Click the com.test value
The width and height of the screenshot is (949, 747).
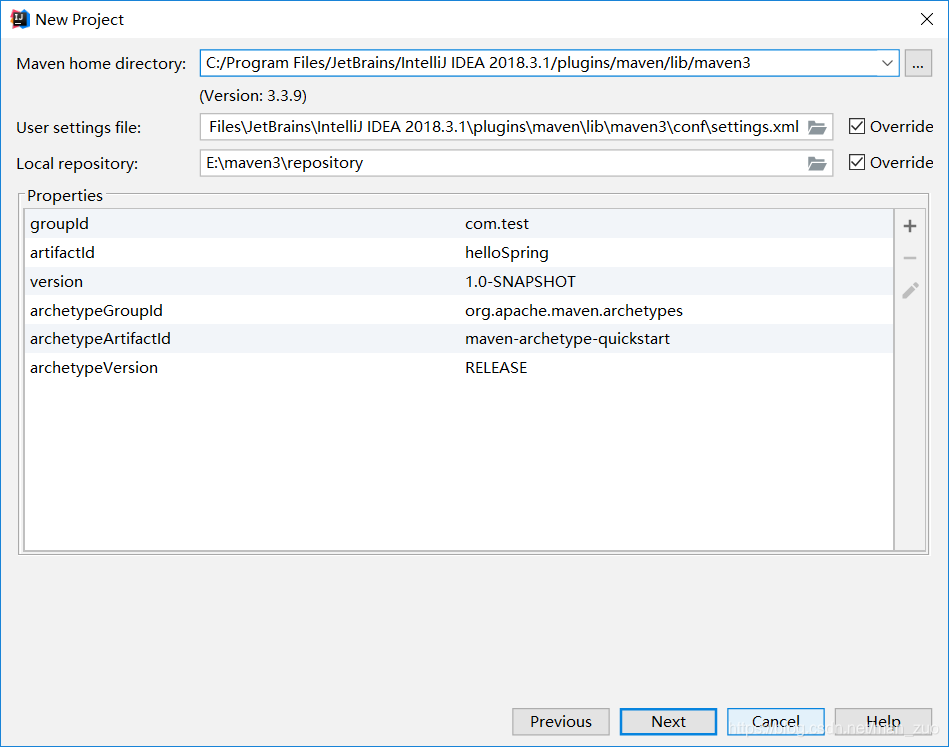[x=497, y=224]
